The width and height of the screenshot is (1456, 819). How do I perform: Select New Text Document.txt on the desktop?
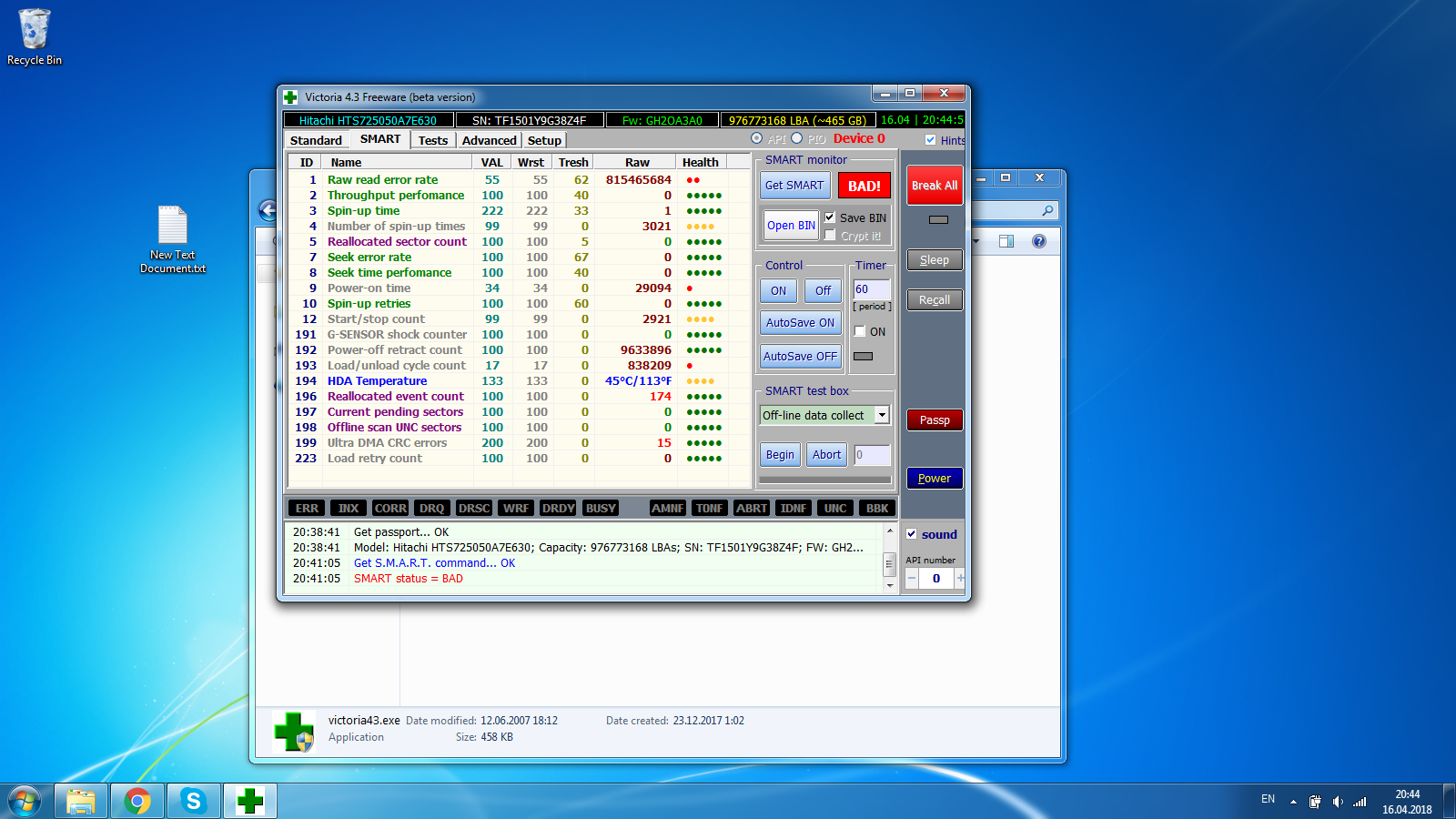[x=173, y=239]
